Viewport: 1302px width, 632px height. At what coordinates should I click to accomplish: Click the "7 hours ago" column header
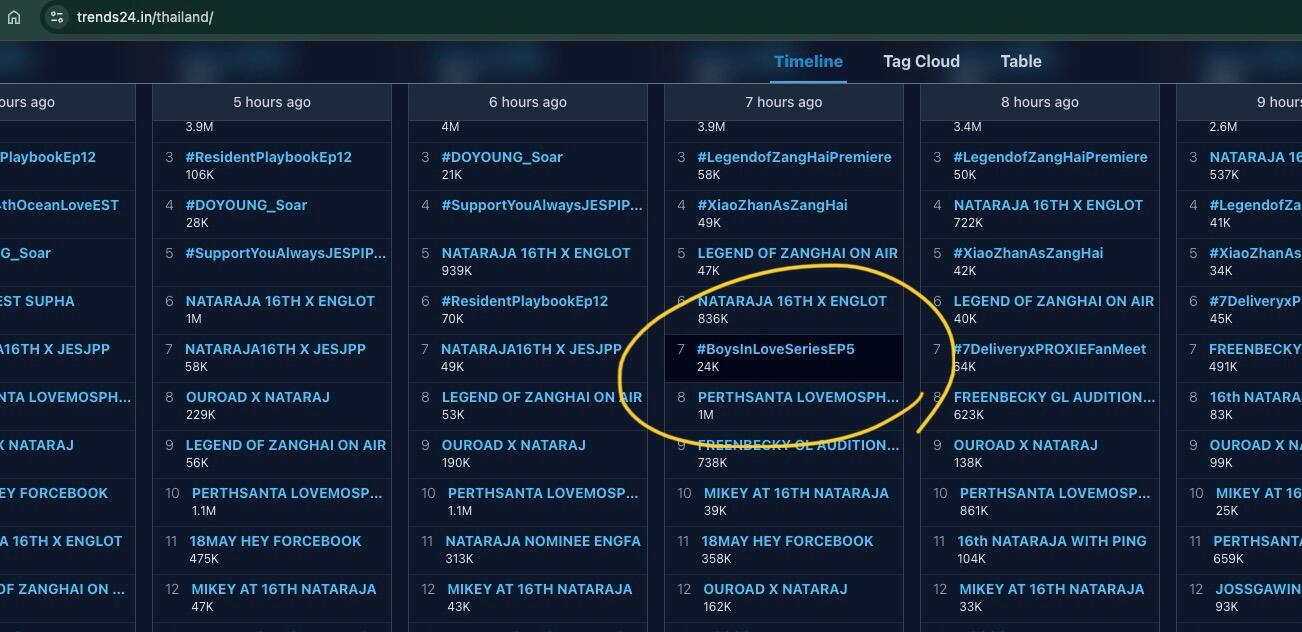pos(784,102)
